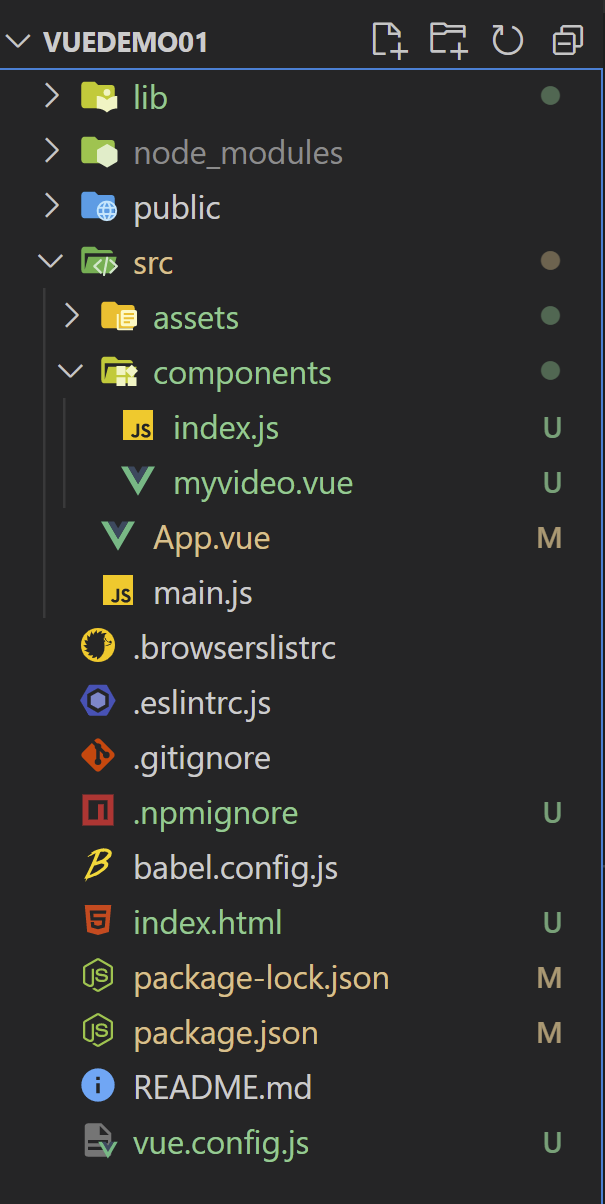
Task: Click the U status badge on vue.config.js
Action: coord(551,1142)
